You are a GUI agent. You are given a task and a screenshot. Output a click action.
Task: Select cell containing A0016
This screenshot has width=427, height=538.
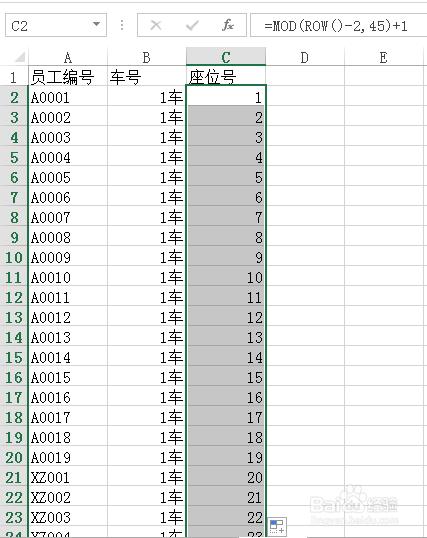coord(68,397)
